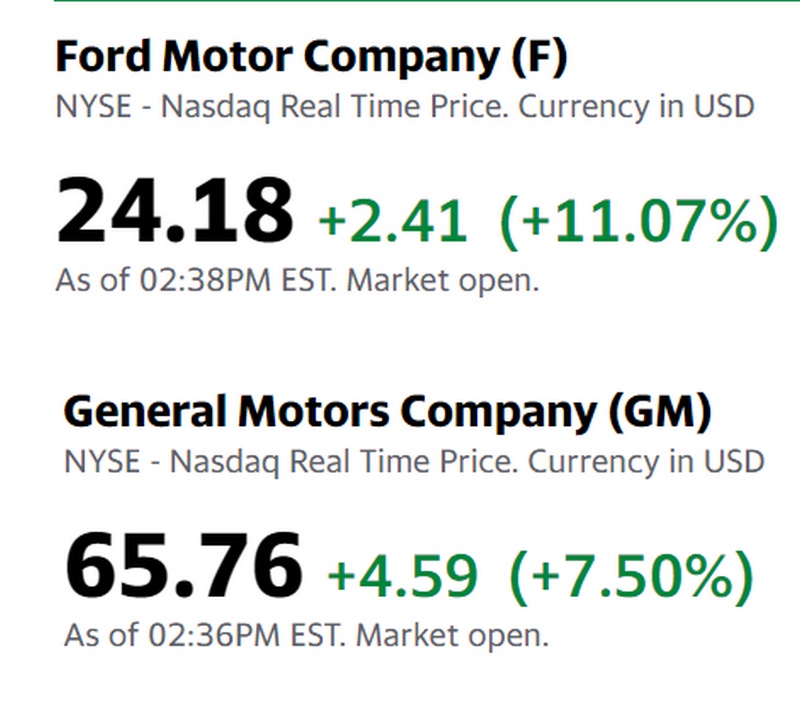Click GM's 65.76 share price
Viewport: 800px width, 724px height.
(183, 566)
